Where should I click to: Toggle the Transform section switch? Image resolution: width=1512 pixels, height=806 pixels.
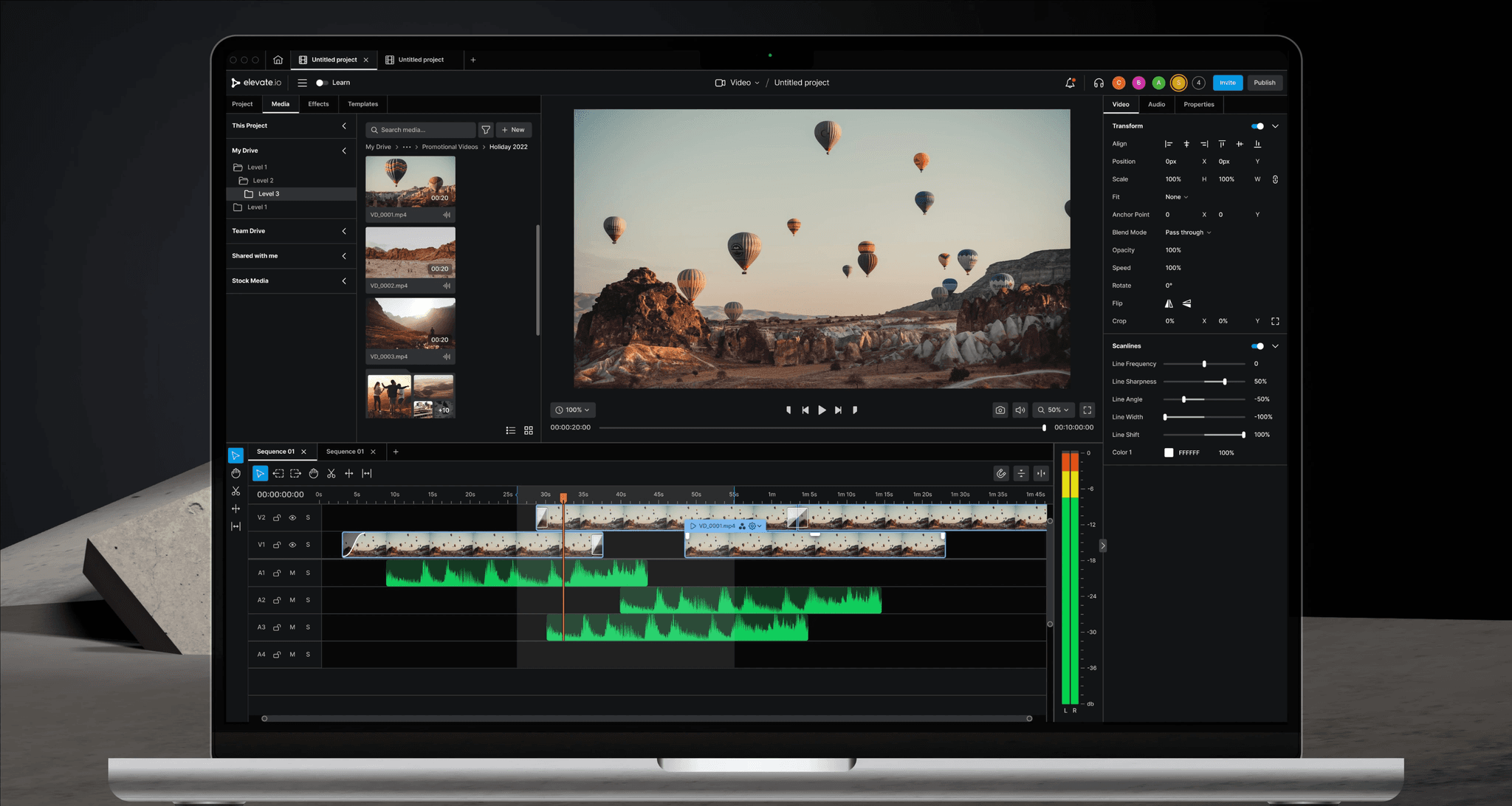[x=1257, y=126]
